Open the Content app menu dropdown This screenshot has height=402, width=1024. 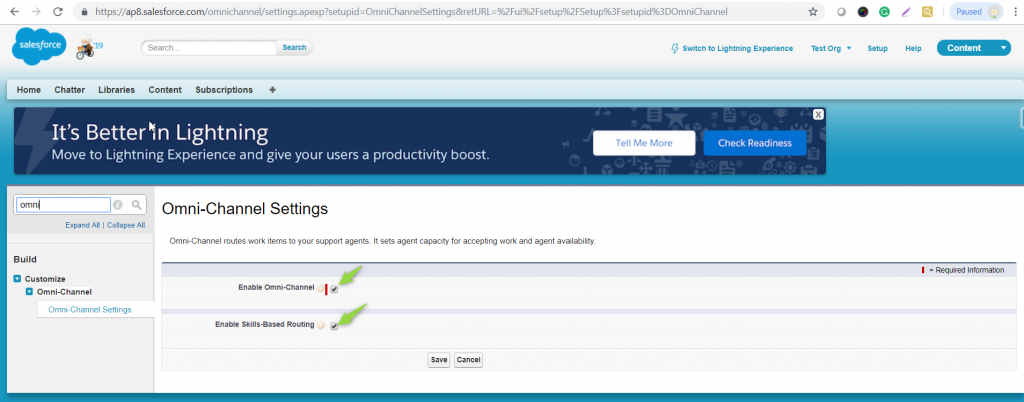coord(1003,48)
